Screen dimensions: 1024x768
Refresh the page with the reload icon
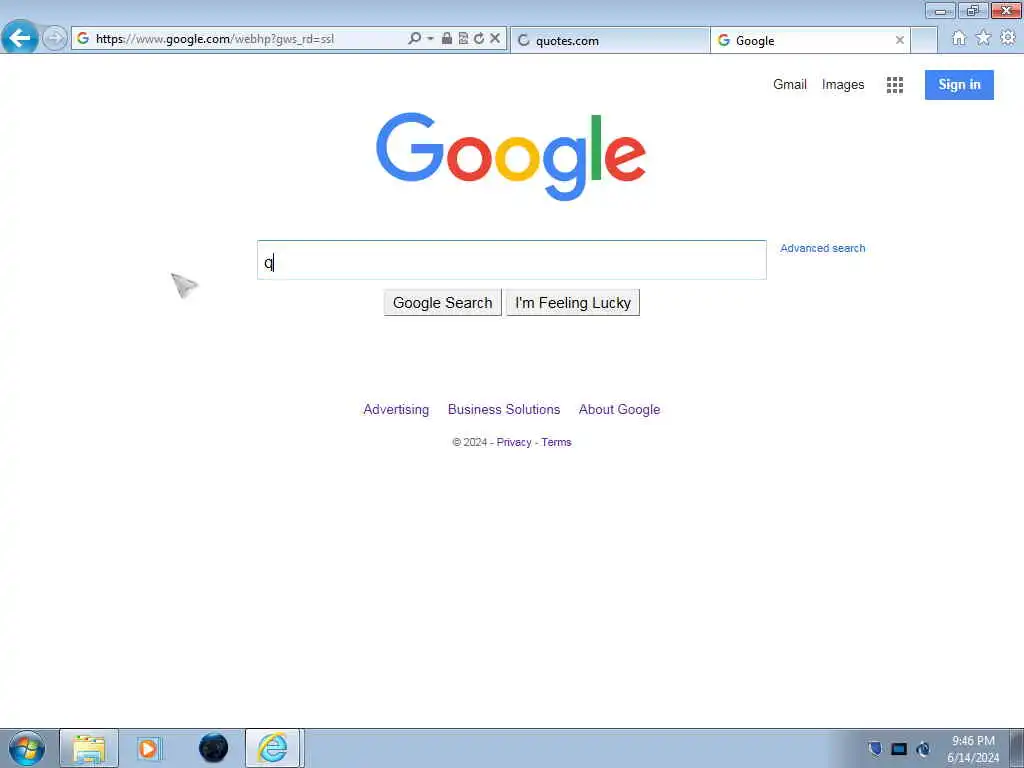(x=479, y=39)
